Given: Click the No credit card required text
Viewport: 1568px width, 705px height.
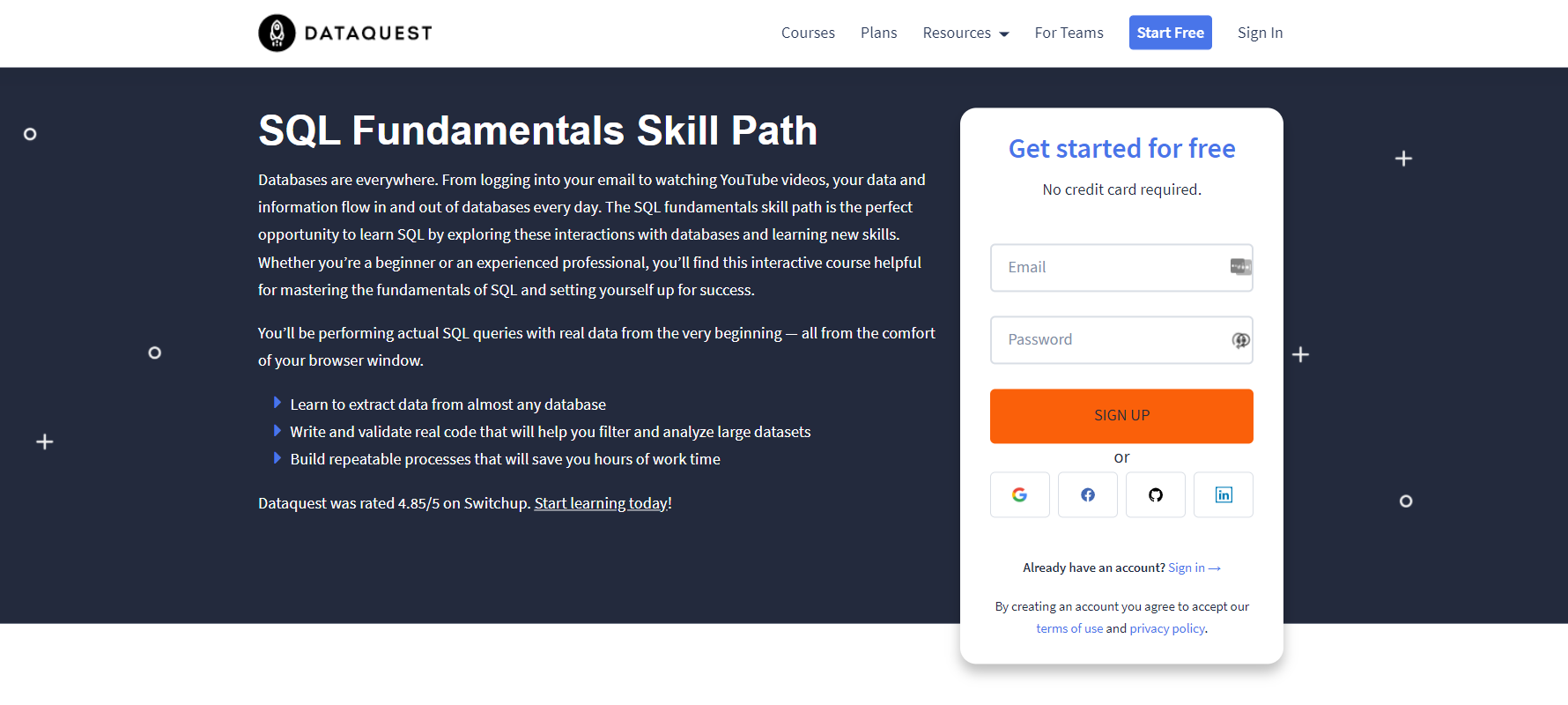Looking at the screenshot, I should tap(1121, 189).
